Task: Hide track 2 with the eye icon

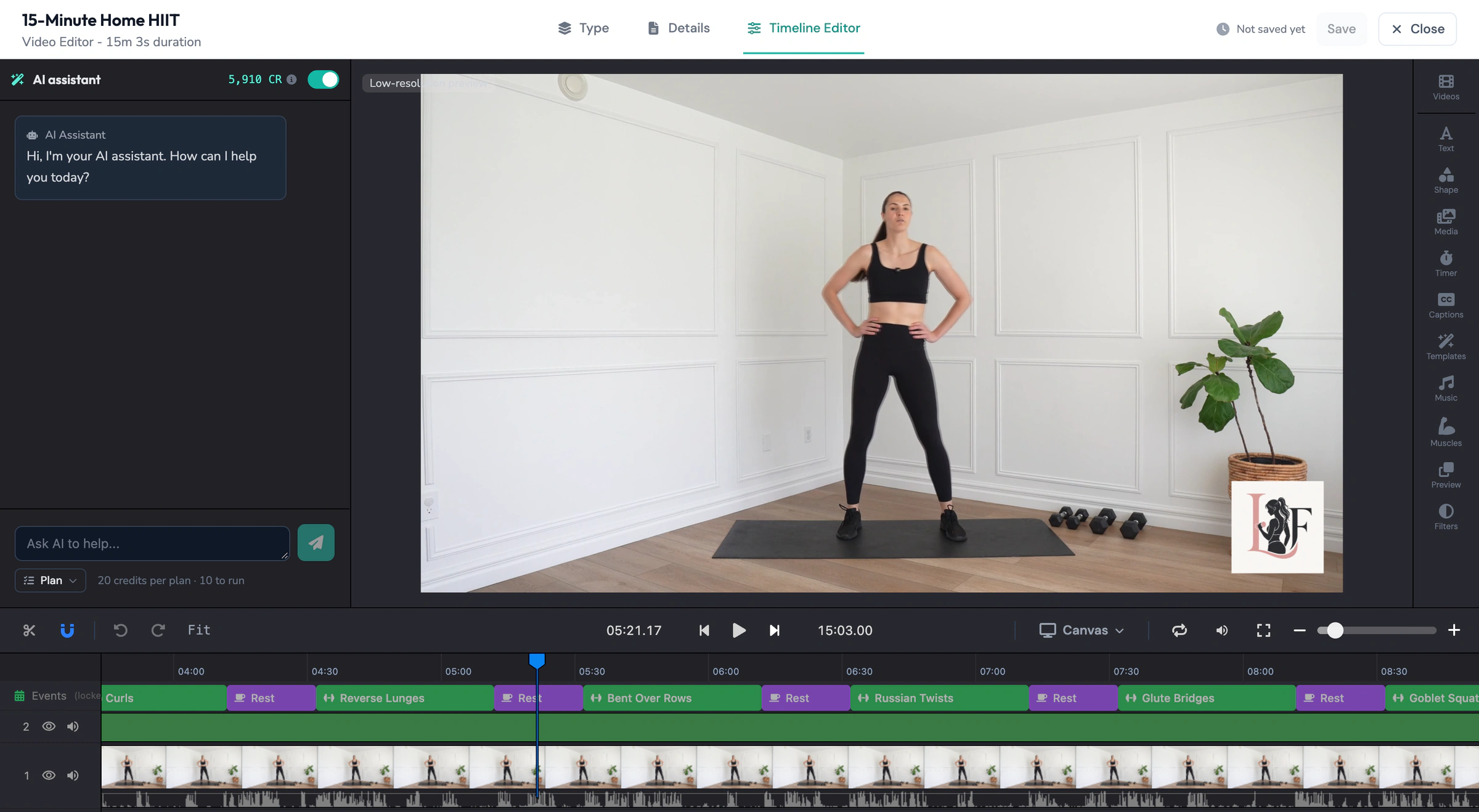Action: point(49,726)
